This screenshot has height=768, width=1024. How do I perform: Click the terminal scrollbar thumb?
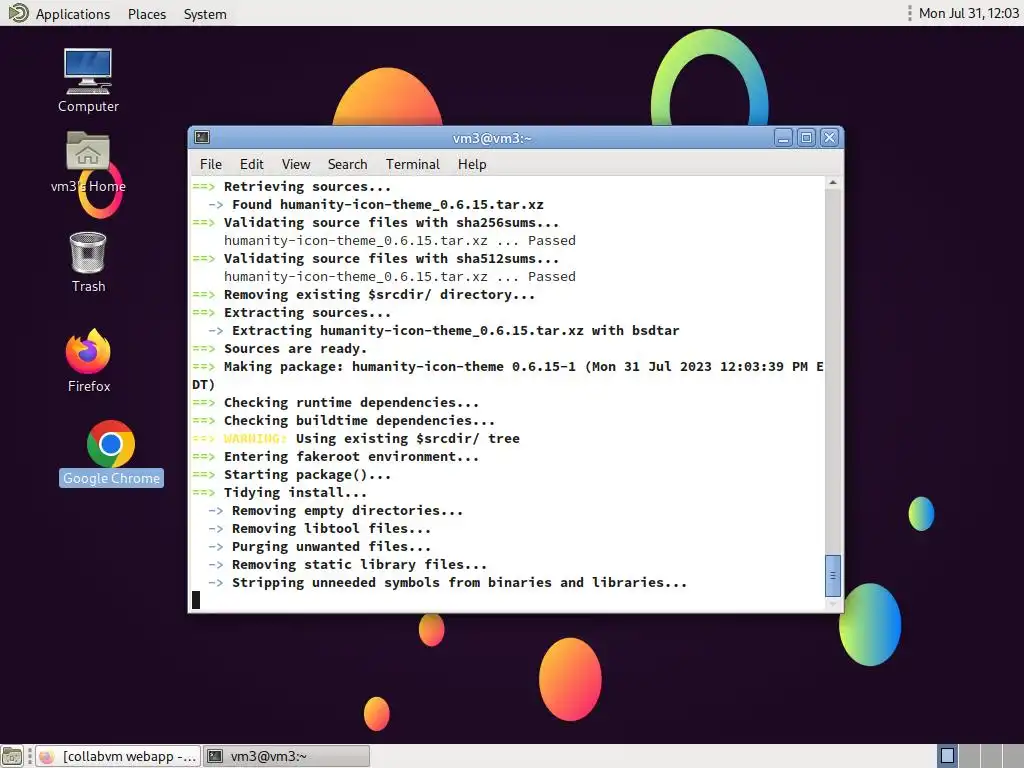pos(833,575)
